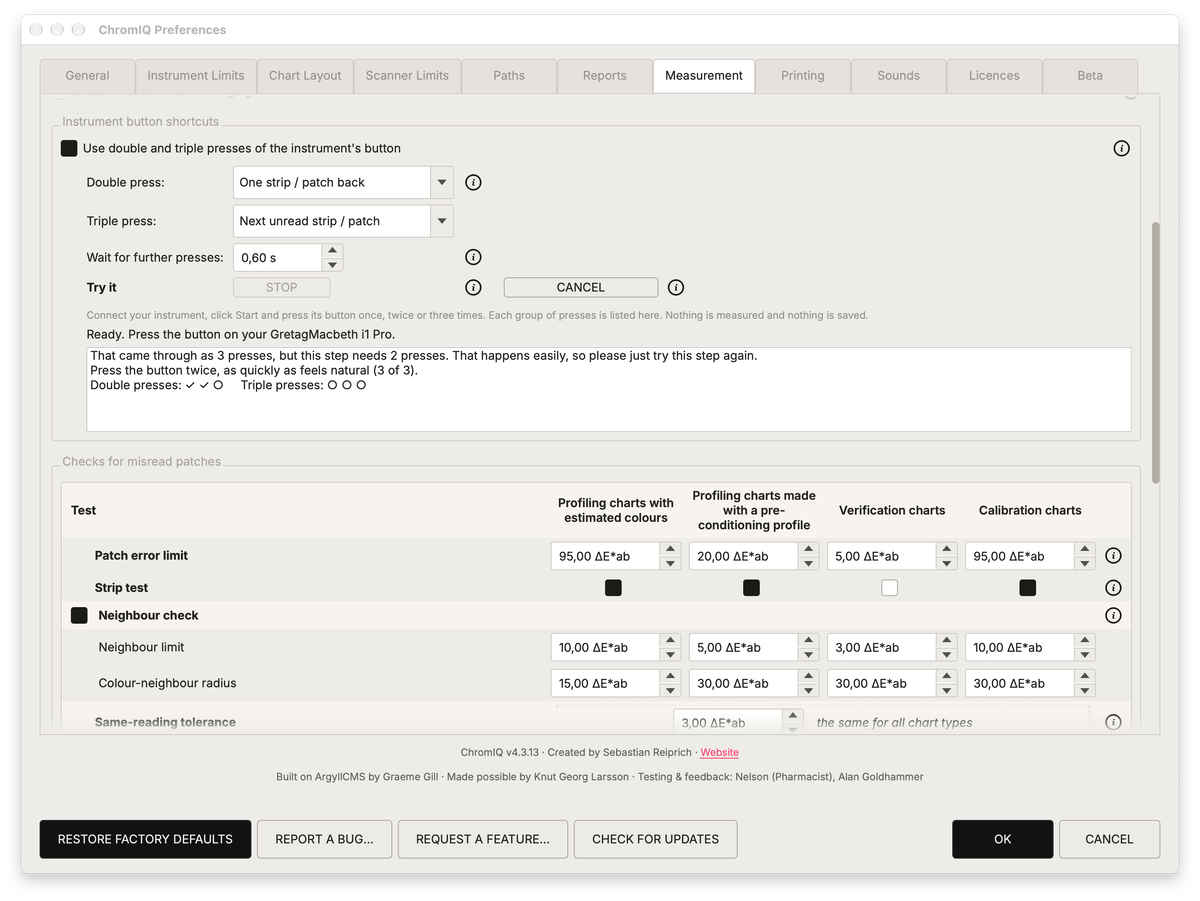Decrease the Wait for further presses time

coord(333,265)
